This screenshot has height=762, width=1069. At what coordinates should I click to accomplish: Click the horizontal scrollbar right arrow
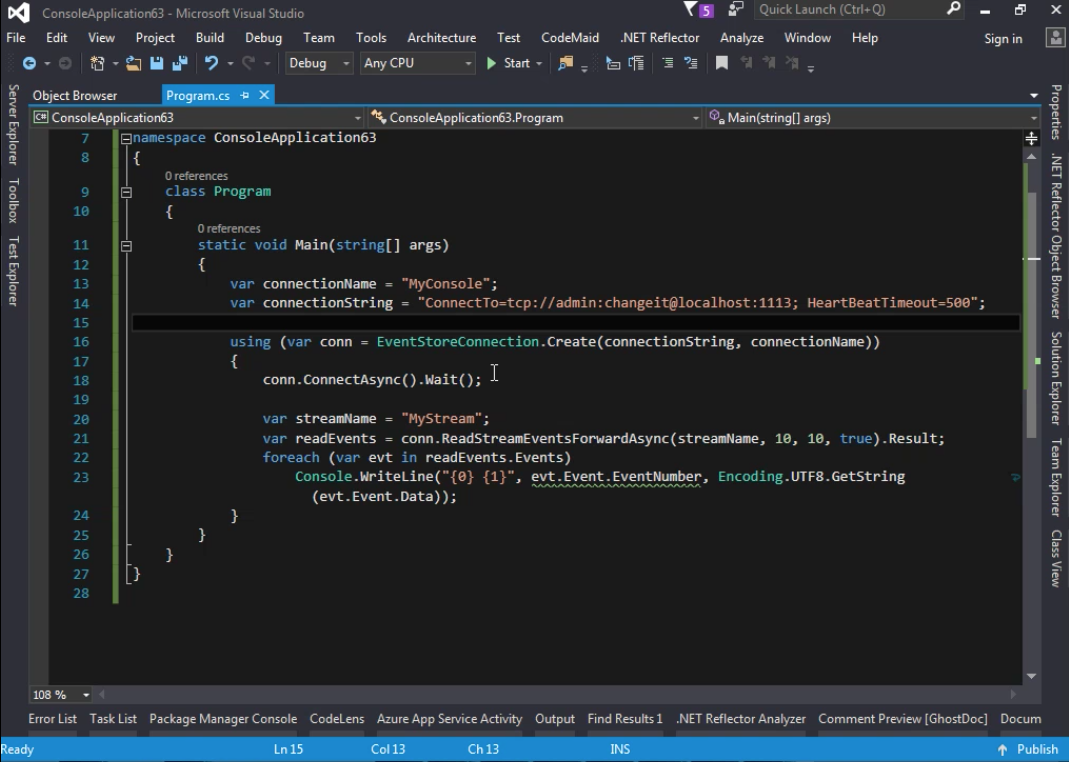click(x=1013, y=695)
